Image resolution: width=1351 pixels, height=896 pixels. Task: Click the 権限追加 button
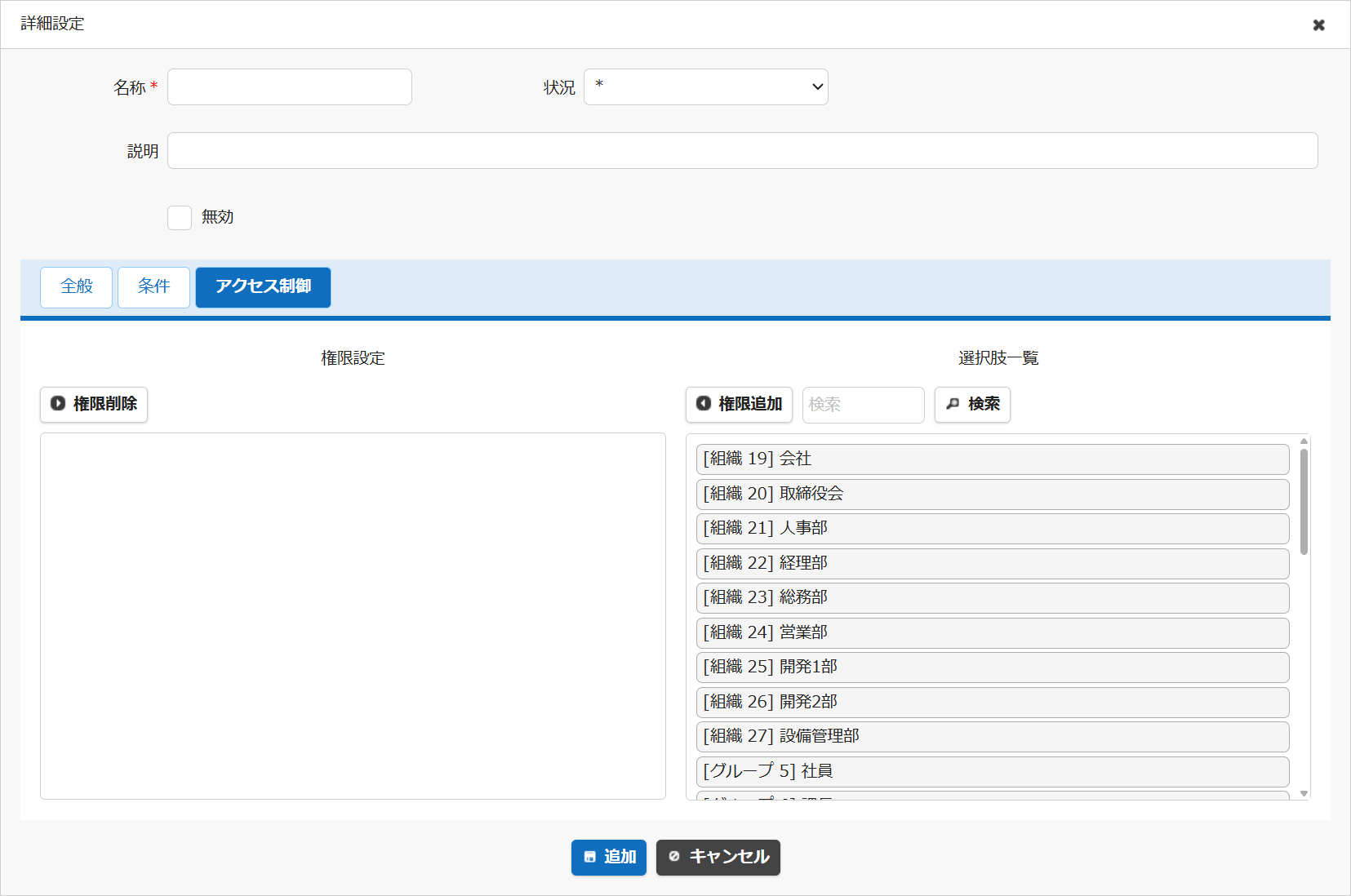tap(739, 405)
